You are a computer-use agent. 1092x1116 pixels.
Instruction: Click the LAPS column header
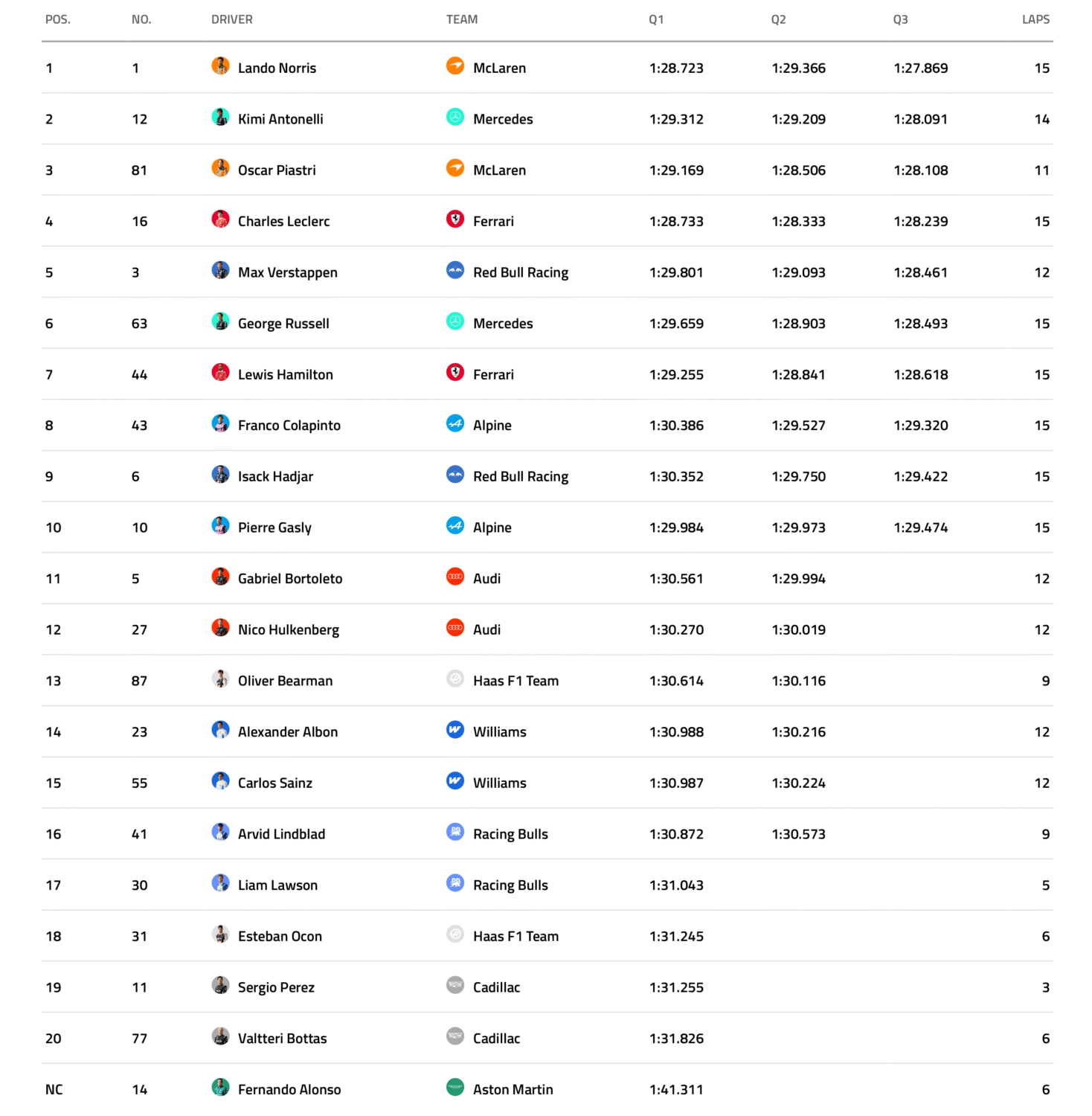(1035, 19)
